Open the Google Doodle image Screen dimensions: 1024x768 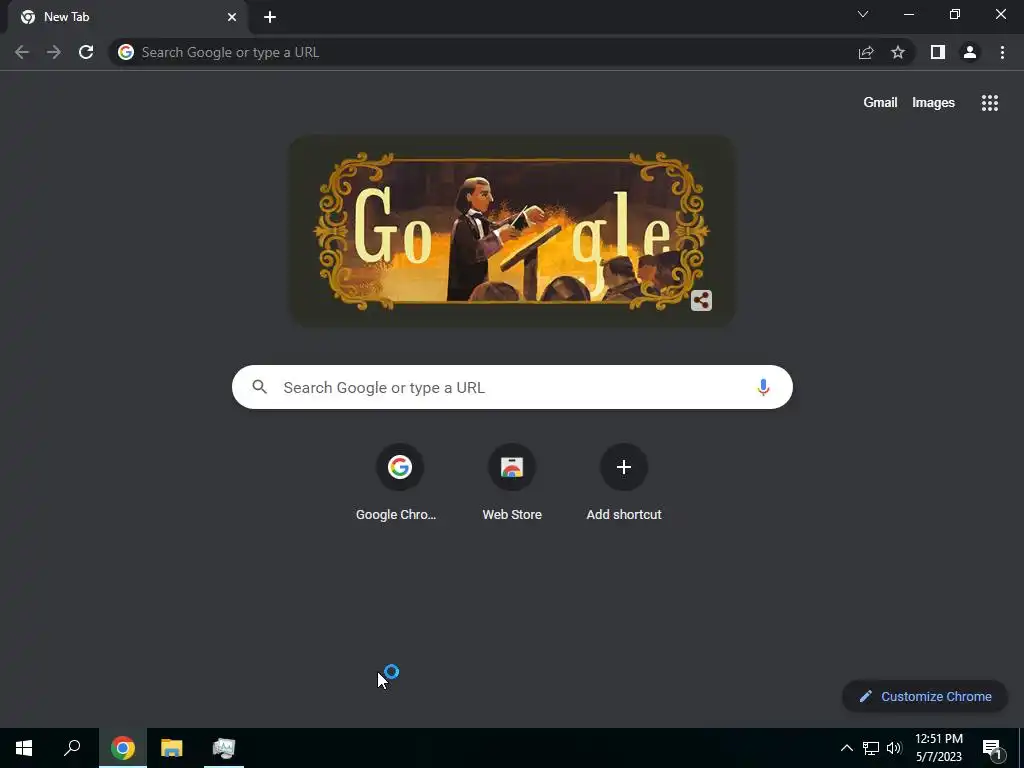pos(512,231)
